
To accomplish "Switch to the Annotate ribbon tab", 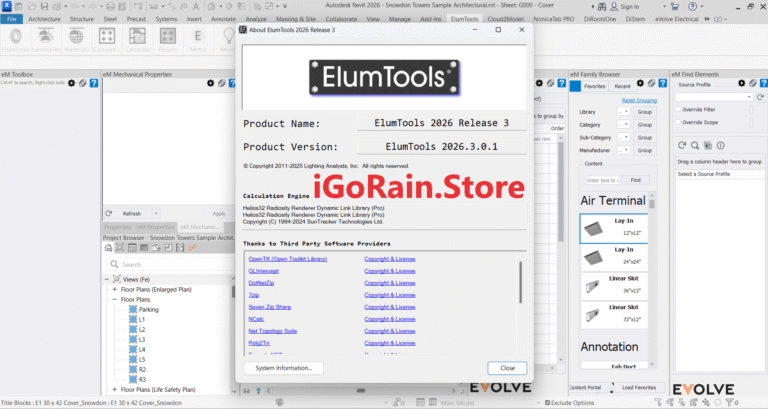I will pyautogui.click(x=223, y=19).
